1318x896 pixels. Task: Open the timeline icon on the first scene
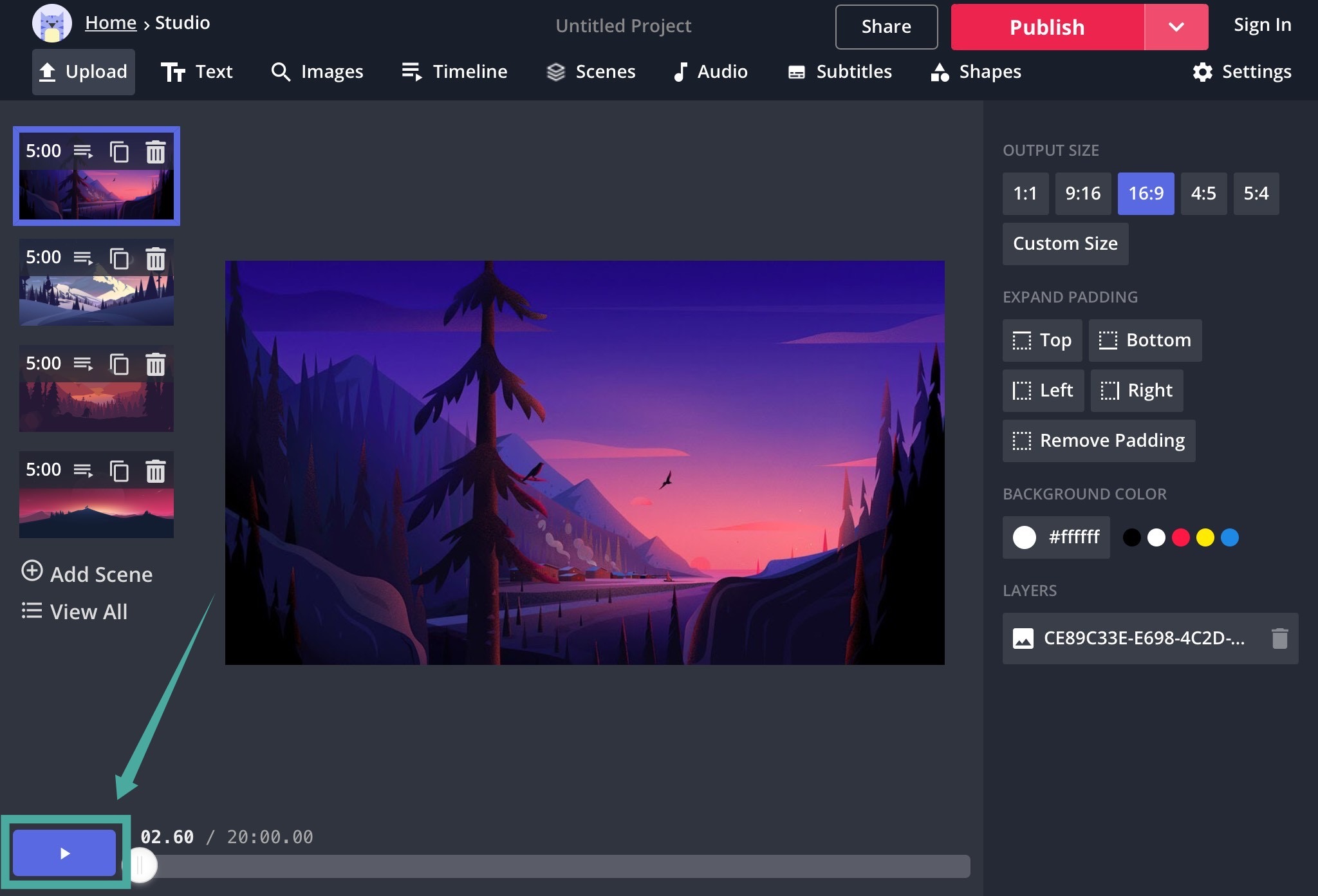click(83, 152)
